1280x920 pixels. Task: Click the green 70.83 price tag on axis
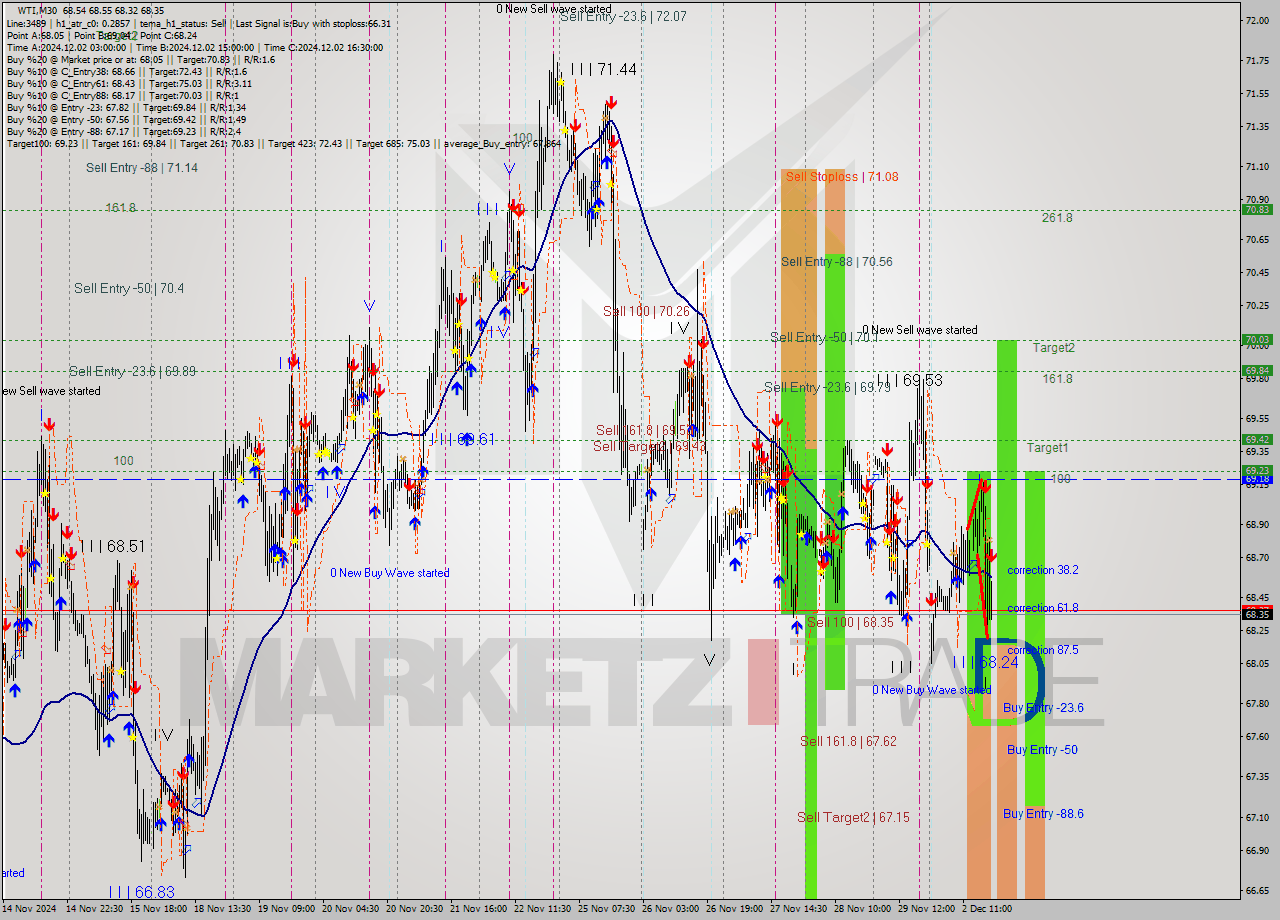pos(1257,209)
